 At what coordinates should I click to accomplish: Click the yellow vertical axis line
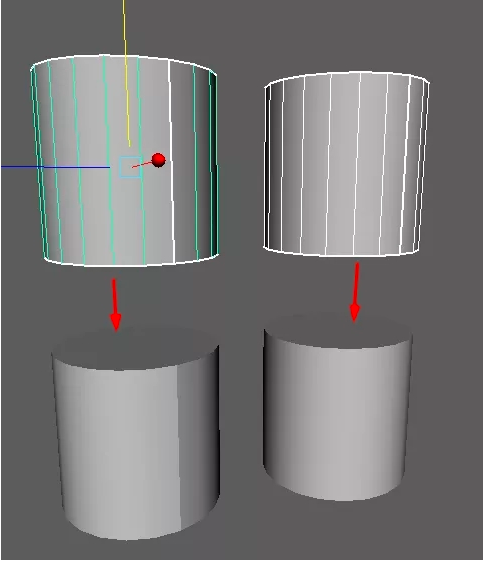click(x=127, y=73)
